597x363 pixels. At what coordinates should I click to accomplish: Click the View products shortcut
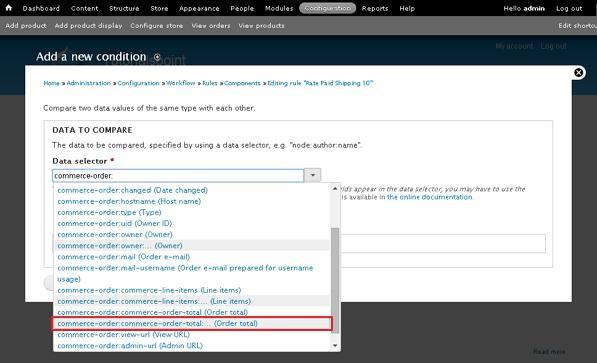262,26
